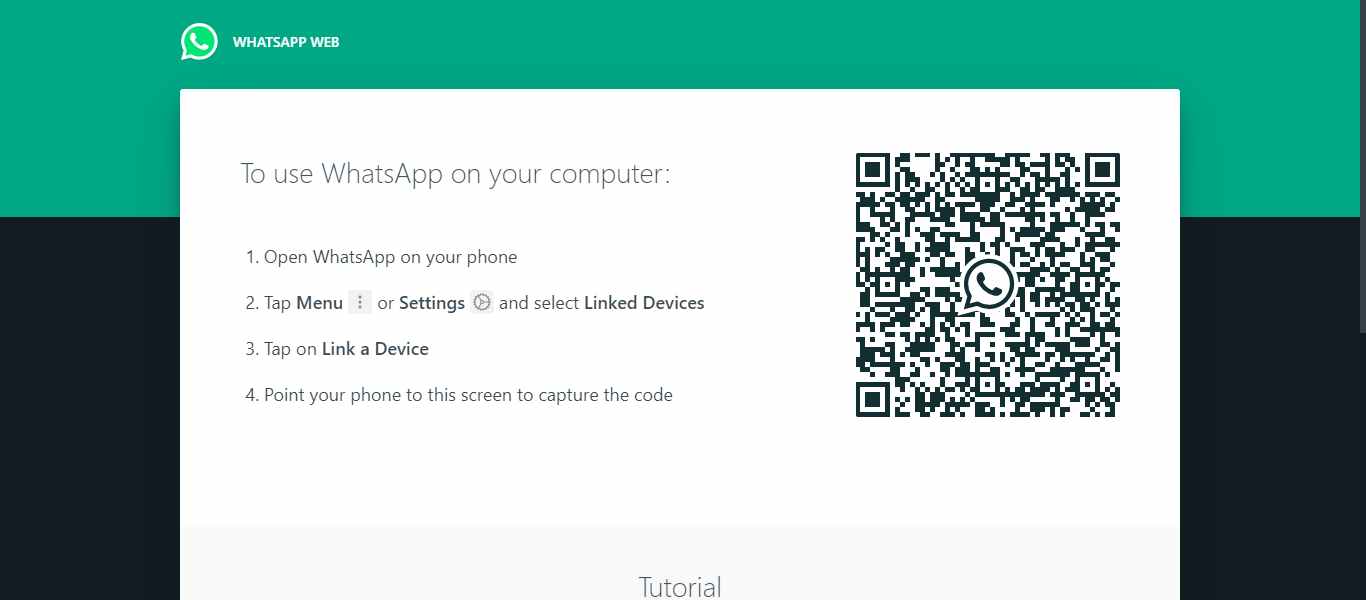
Task: Click the bold "Settings" word in step 2
Action: (x=432, y=303)
